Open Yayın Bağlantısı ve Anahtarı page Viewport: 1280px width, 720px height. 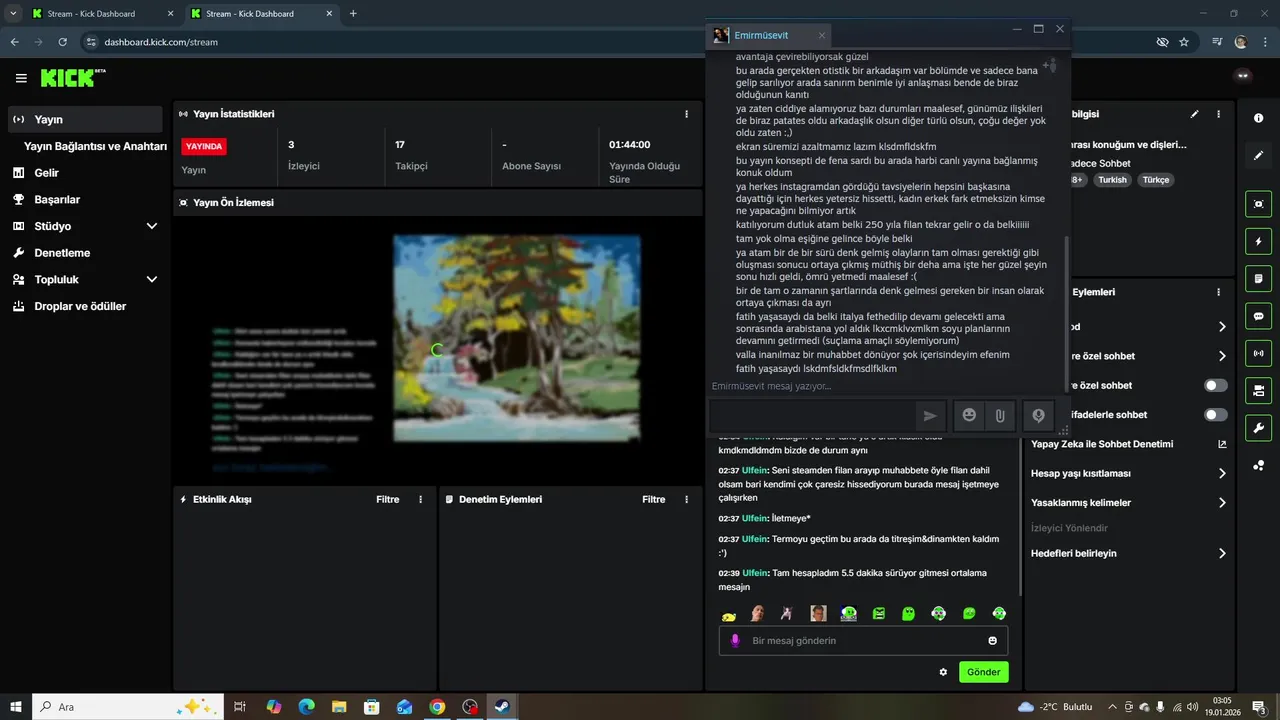(x=95, y=146)
